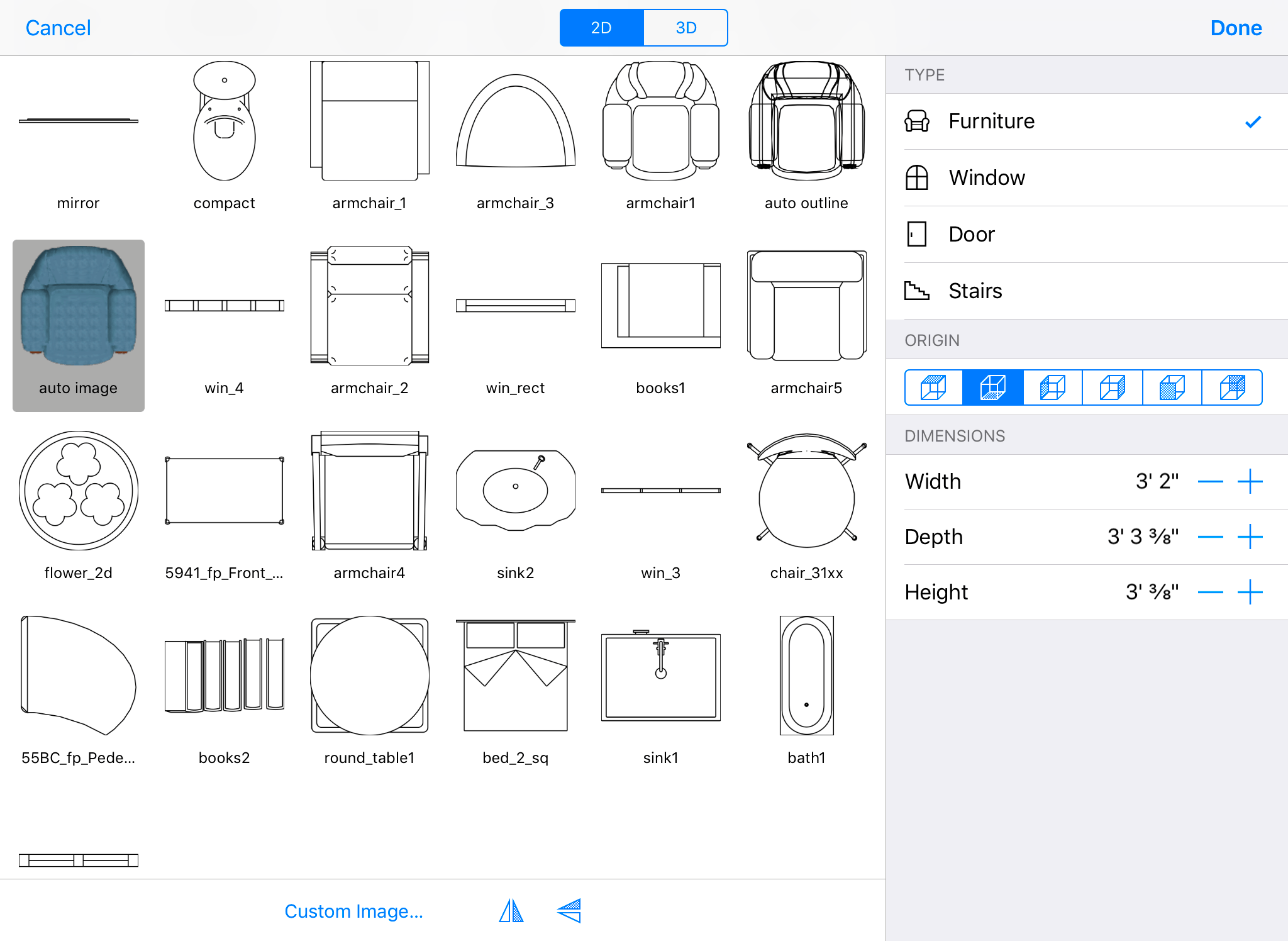Select the last origin cube icon

(x=1232, y=387)
